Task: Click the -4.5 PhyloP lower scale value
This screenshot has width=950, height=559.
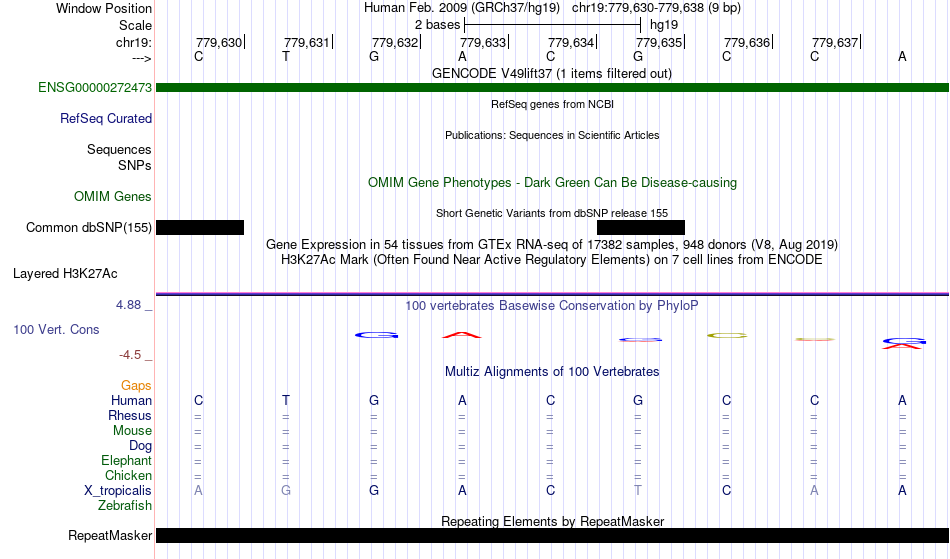Action: [130, 354]
